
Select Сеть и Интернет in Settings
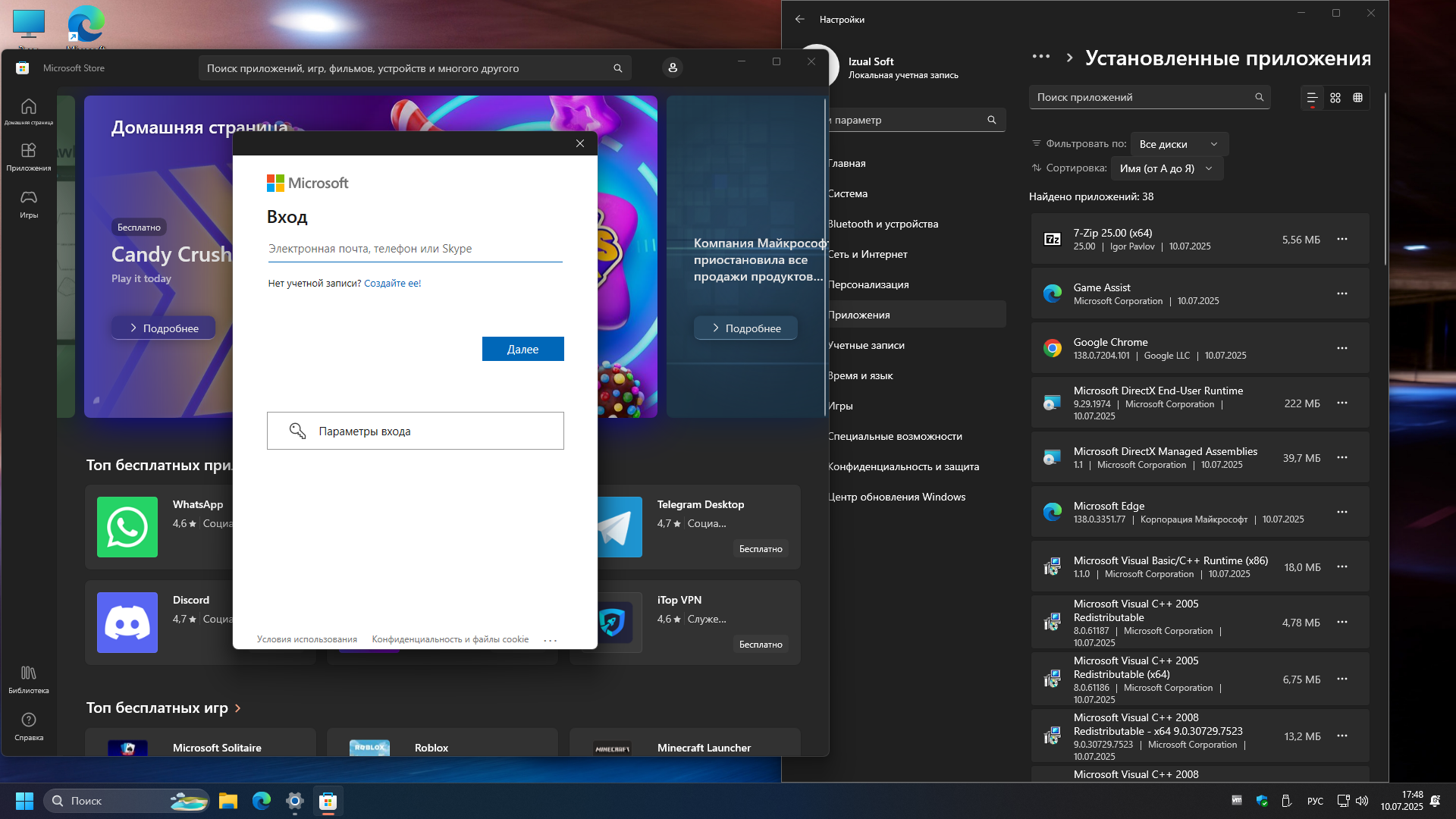point(916,254)
